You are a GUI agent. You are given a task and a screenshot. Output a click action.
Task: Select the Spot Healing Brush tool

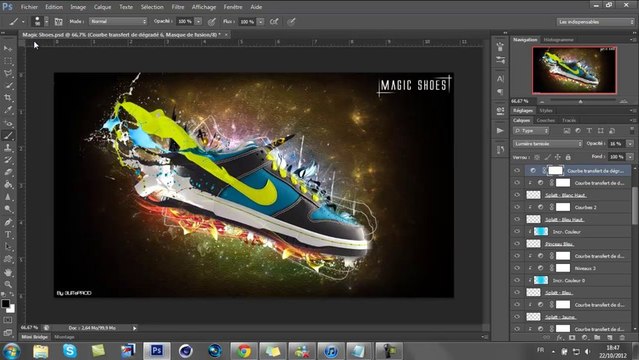8,123
